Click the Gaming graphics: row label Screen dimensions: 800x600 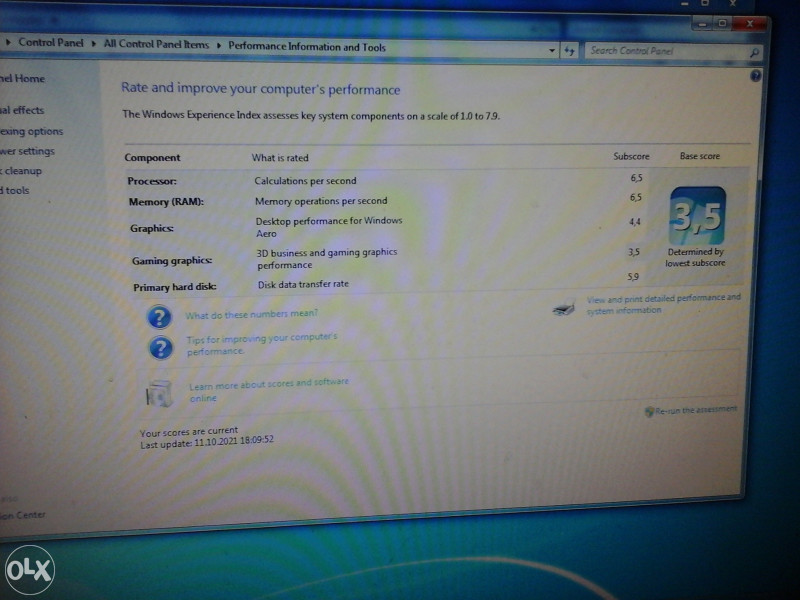click(172, 261)
